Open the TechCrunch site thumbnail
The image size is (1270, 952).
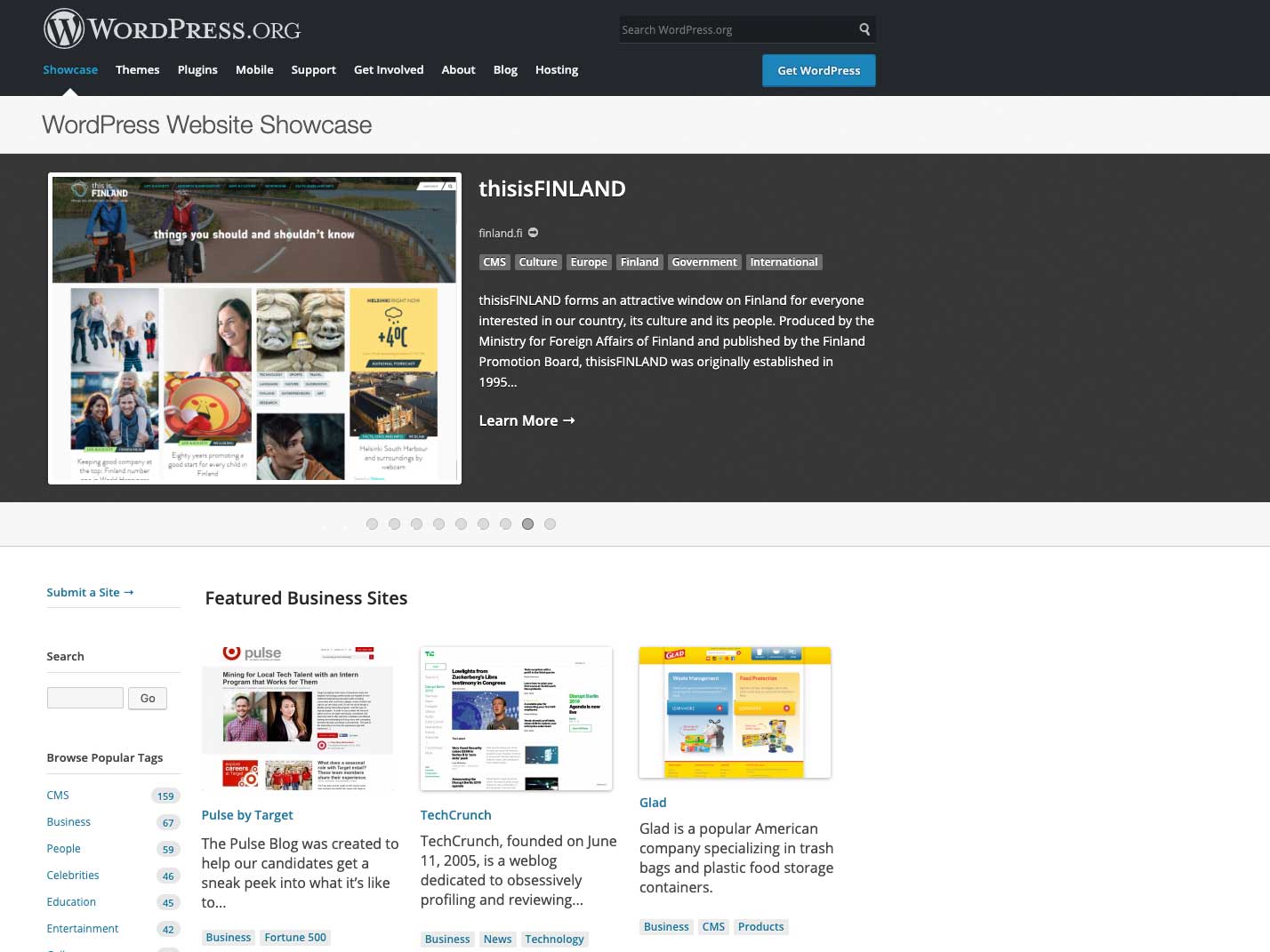point(517,718)
